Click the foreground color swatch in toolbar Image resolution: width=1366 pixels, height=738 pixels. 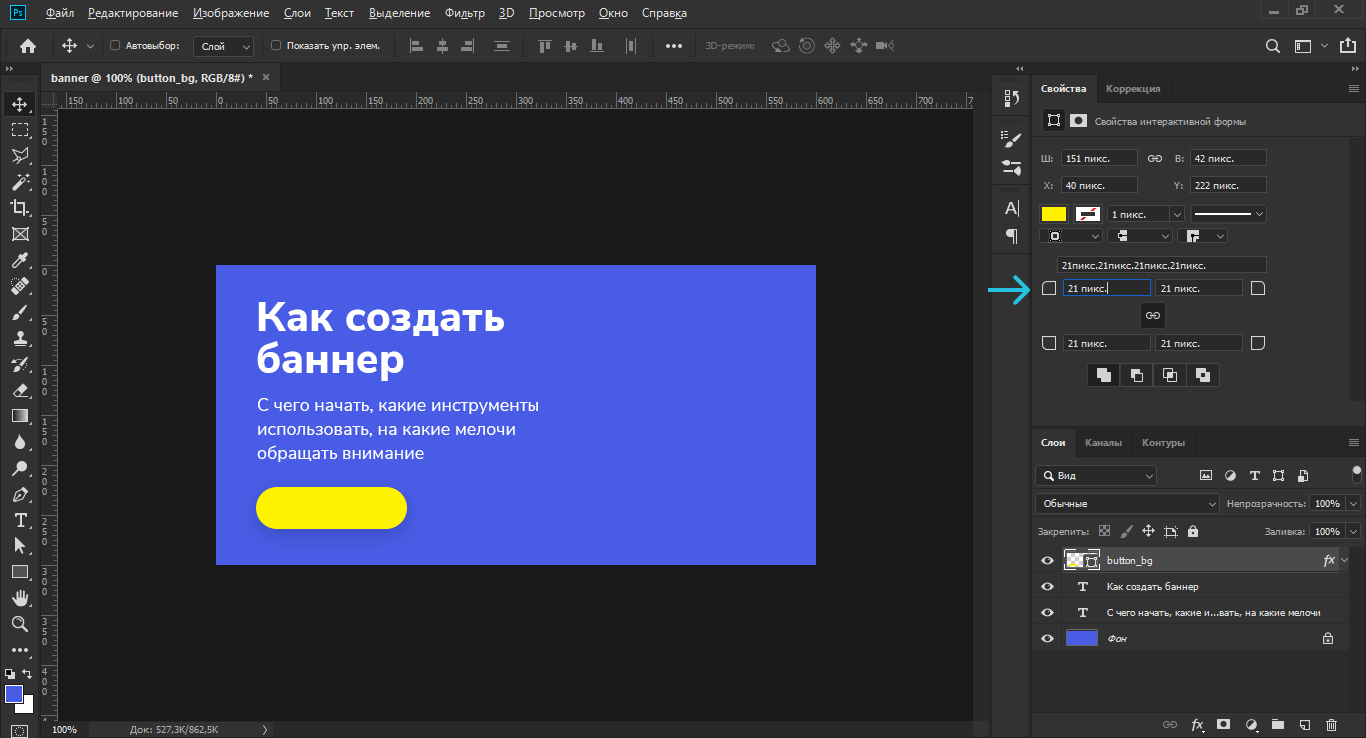click(x=14, y=694)
